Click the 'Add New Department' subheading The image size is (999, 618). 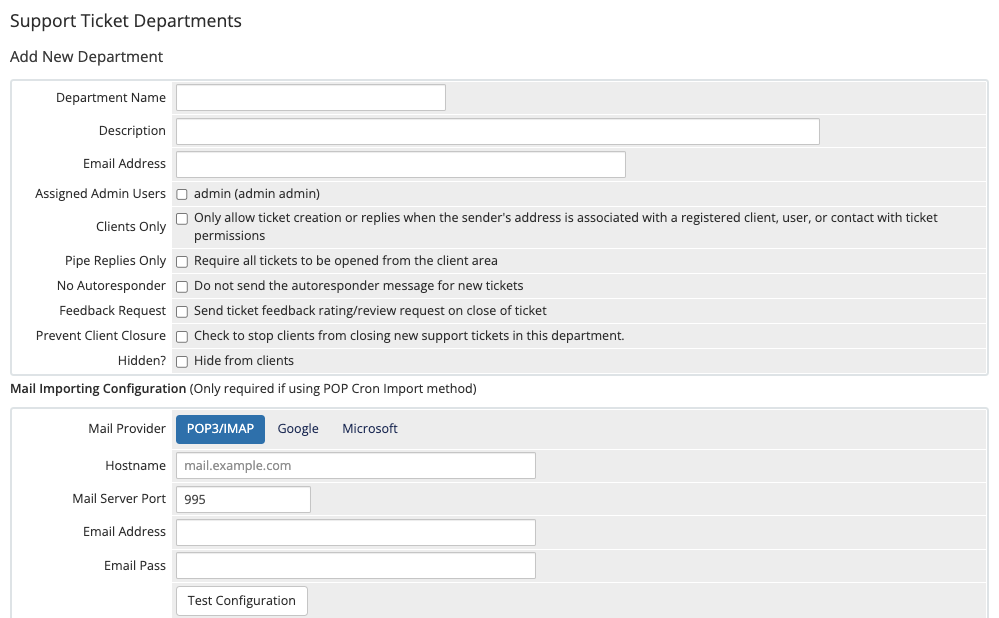[x=87, y=57]
